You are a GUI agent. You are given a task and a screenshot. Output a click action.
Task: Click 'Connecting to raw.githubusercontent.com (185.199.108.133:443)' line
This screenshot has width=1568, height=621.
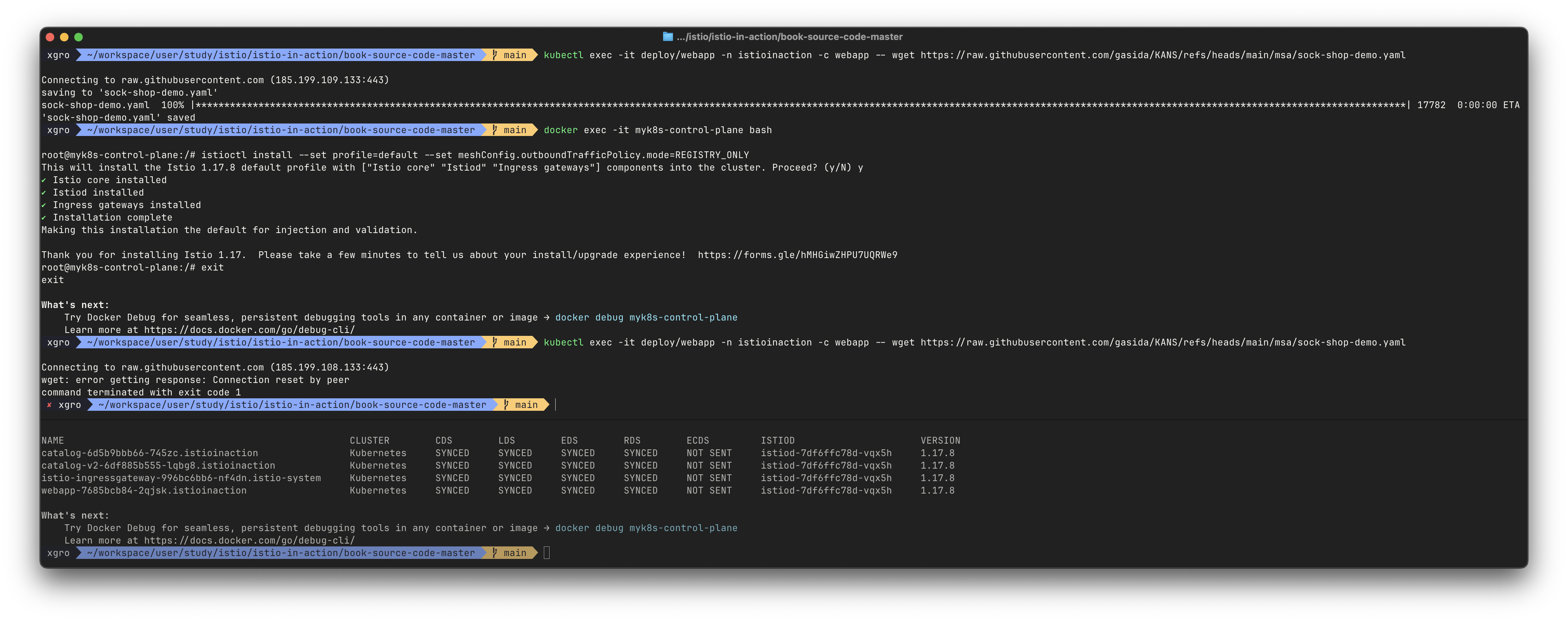(x=216, y=368)
